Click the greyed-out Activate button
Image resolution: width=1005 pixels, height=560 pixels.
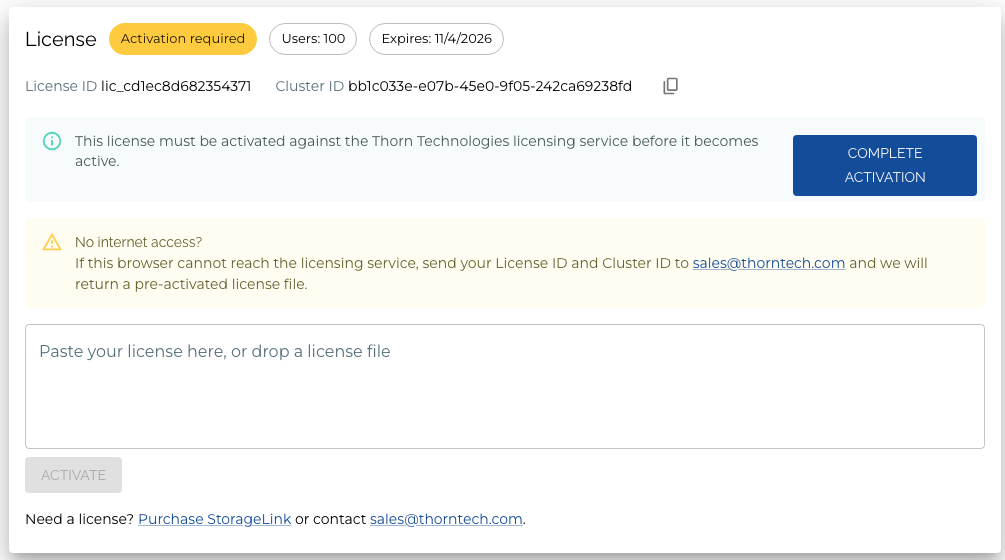tap(74, 475)
